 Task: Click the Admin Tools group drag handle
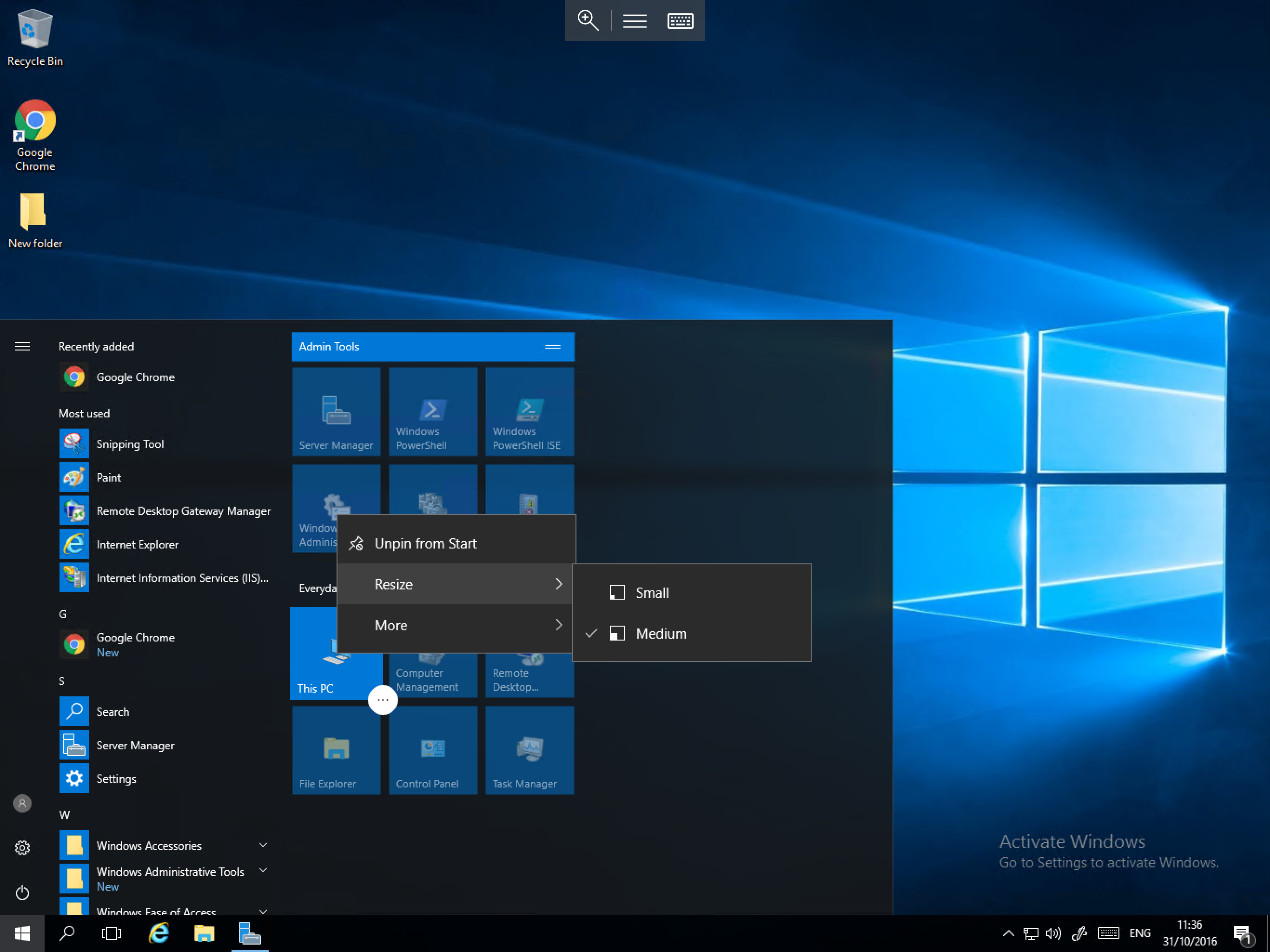click(x=552, y=346)
